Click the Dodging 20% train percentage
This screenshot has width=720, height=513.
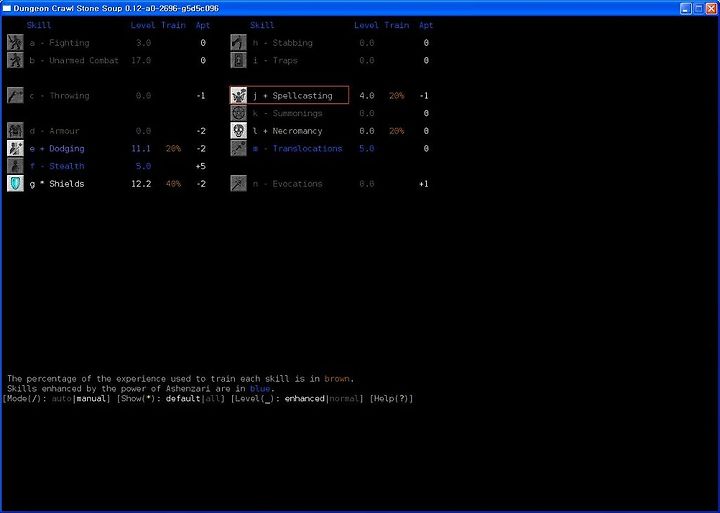173,148
